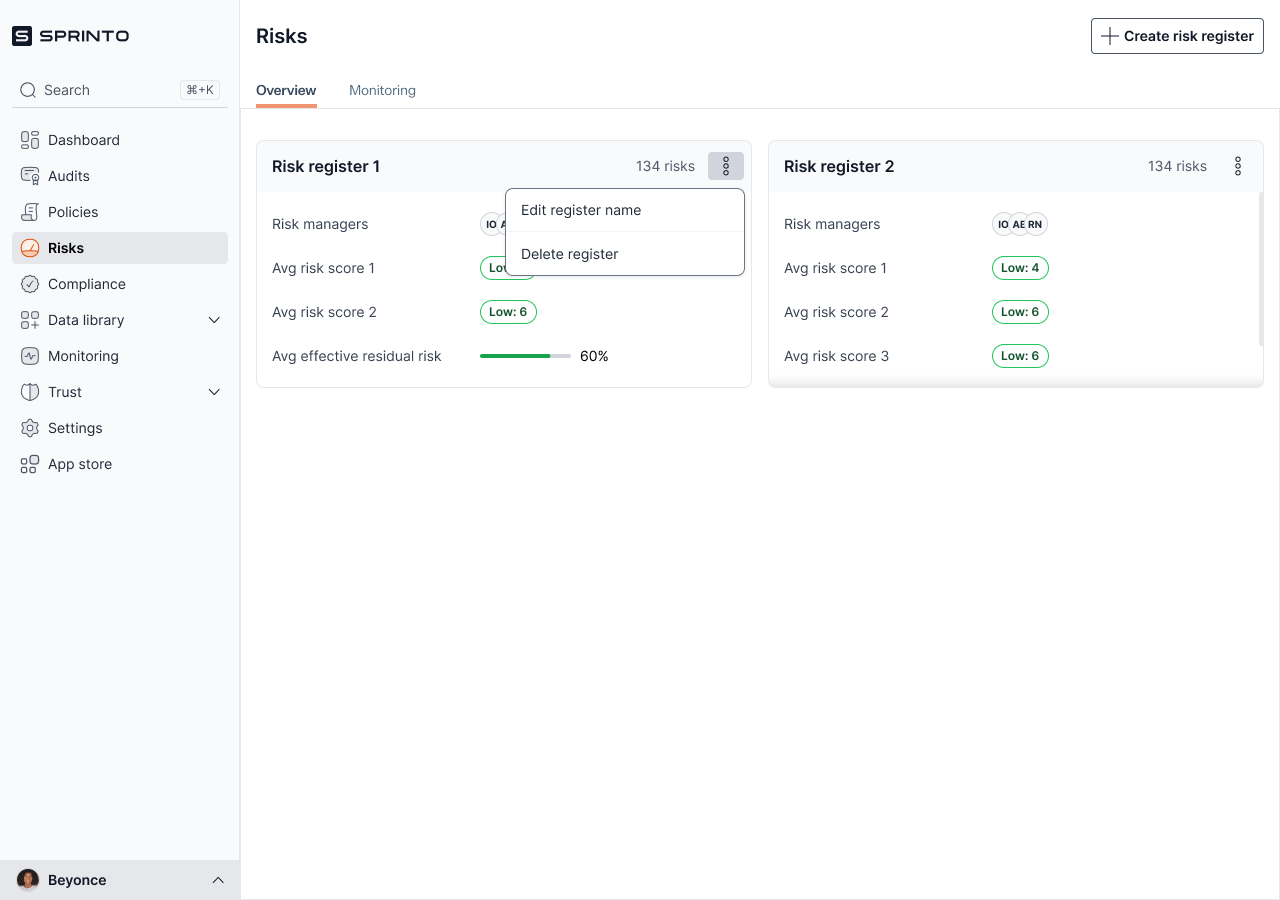Click the Audits icon in sidebar
The height and width of the screenshot is (900, 1280).
pyautogui.click(x=30, y=176)
